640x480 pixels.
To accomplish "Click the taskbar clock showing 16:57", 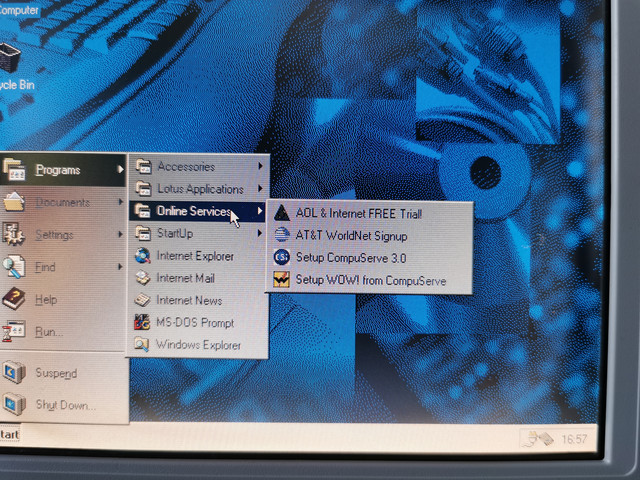I will 574,439.
